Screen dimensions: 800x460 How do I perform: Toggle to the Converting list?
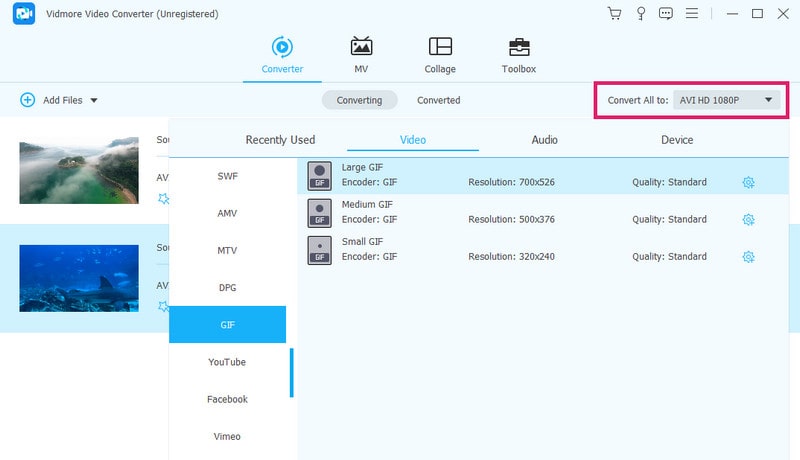[x=359, y=100]
